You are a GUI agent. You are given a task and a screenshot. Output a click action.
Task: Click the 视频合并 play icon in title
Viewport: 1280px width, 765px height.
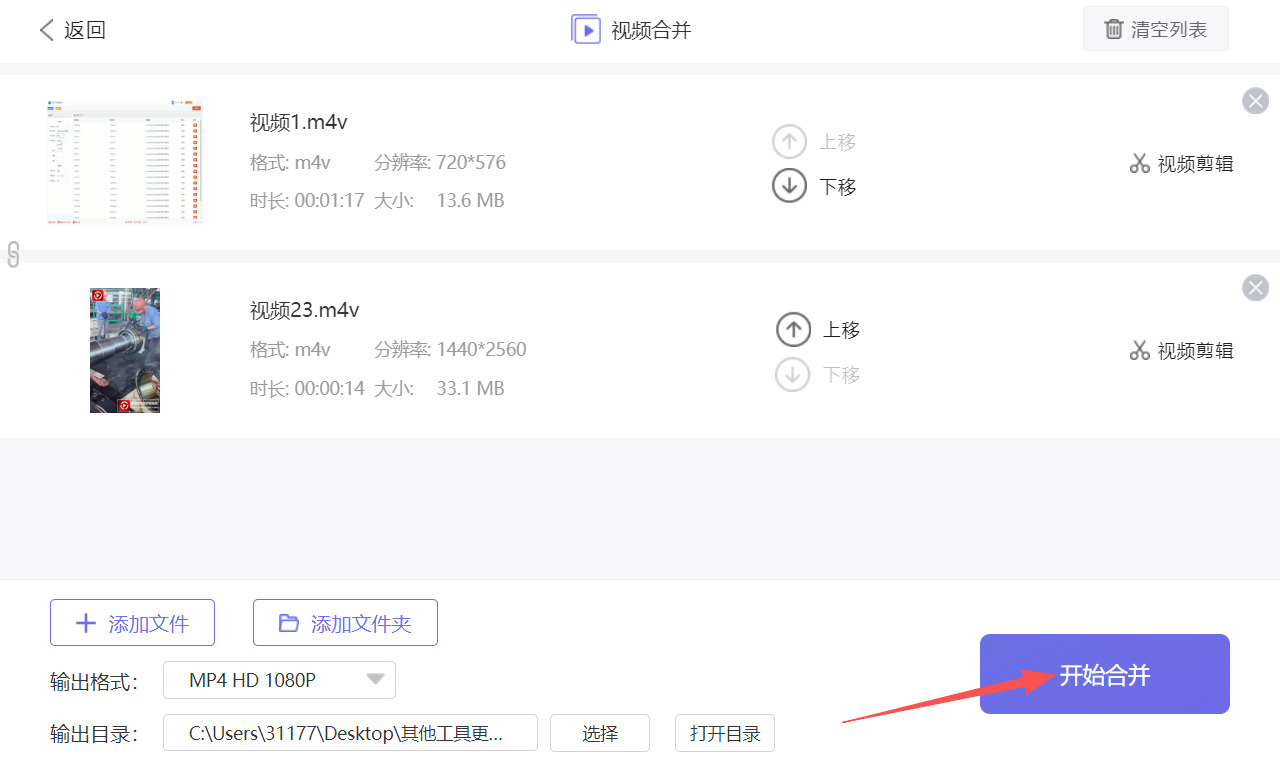tap(586, 29)
